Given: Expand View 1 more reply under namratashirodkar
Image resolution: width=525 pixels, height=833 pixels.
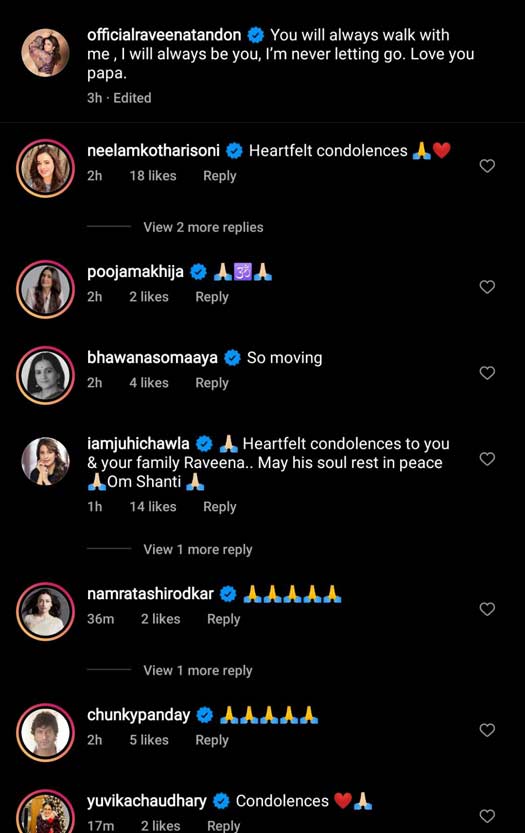Looking at the screenshot, I should [198, 670].
